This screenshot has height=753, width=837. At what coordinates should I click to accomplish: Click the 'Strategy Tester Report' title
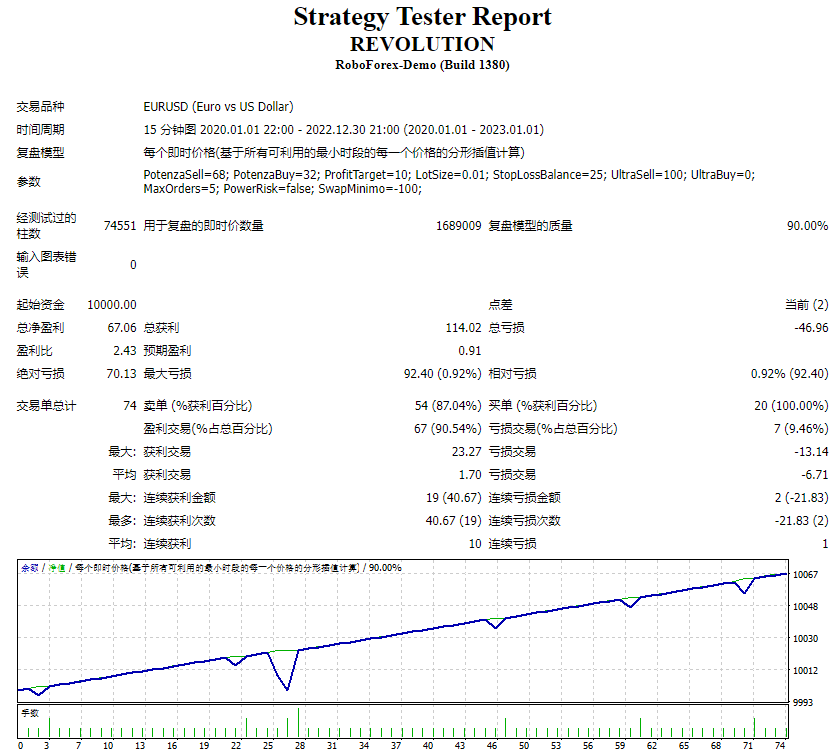pyautogui.click(x=422, y=17)
